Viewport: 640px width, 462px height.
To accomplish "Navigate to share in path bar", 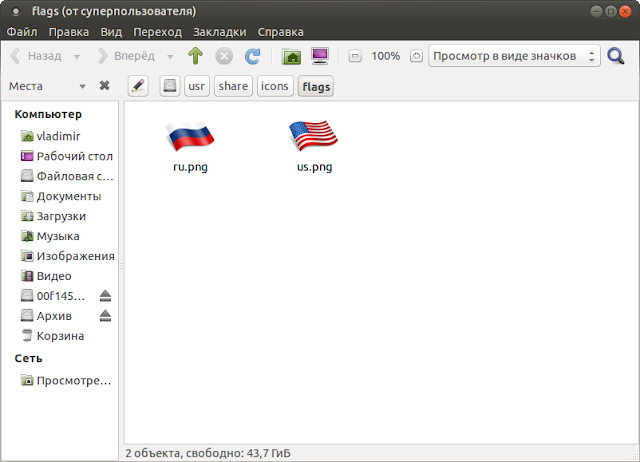I will point(233,86).
